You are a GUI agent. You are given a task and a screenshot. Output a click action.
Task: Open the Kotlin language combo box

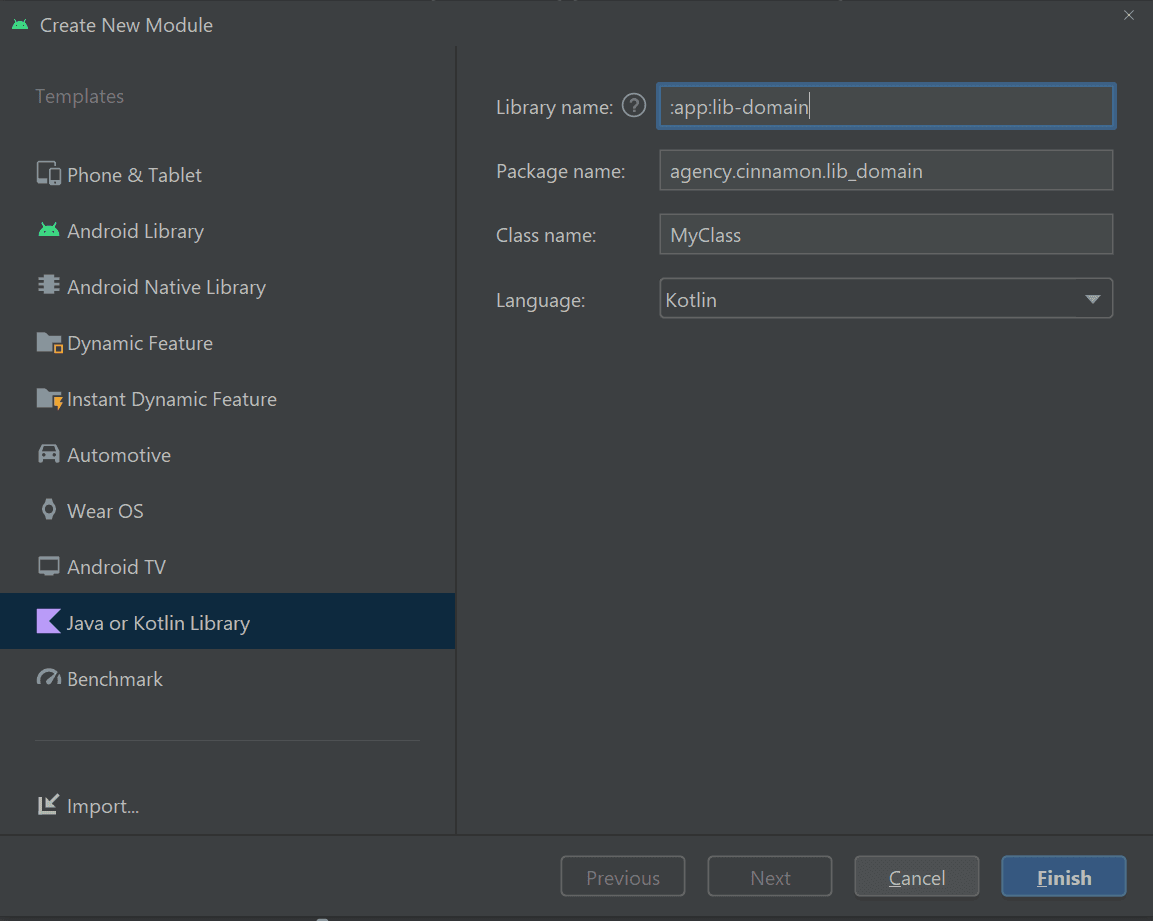tap(870, 299)
